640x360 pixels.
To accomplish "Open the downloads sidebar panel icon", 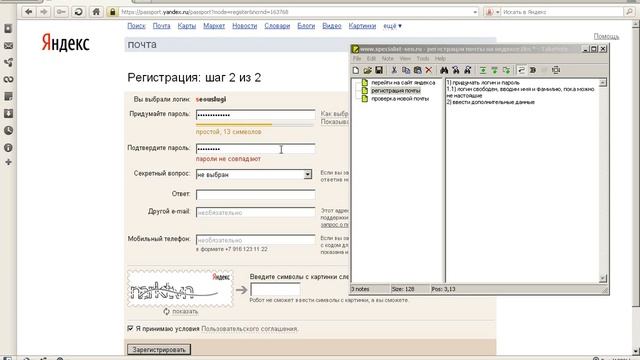I will [x=8, y=113].
